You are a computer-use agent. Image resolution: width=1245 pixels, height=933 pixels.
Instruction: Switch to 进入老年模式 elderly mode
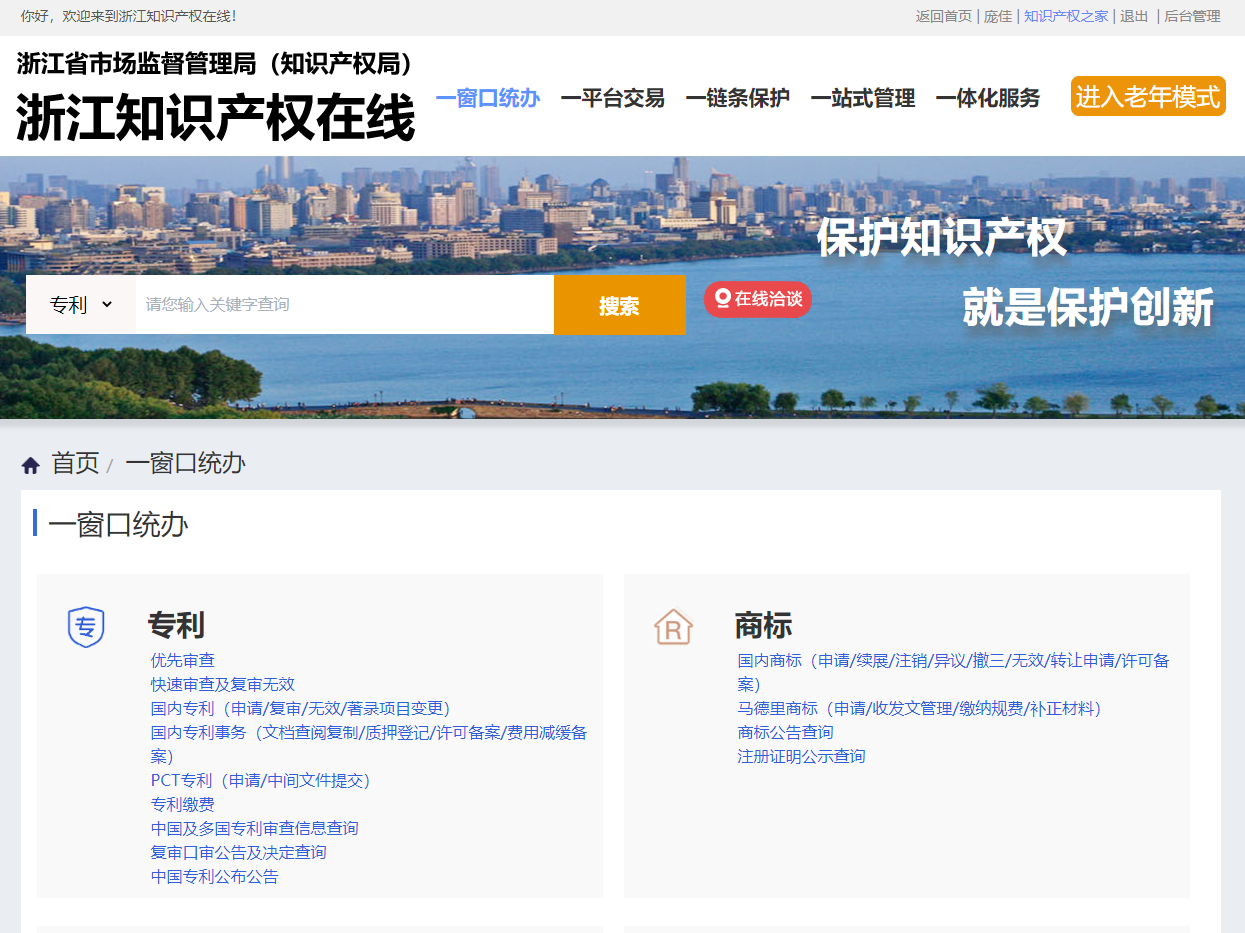1147,97
